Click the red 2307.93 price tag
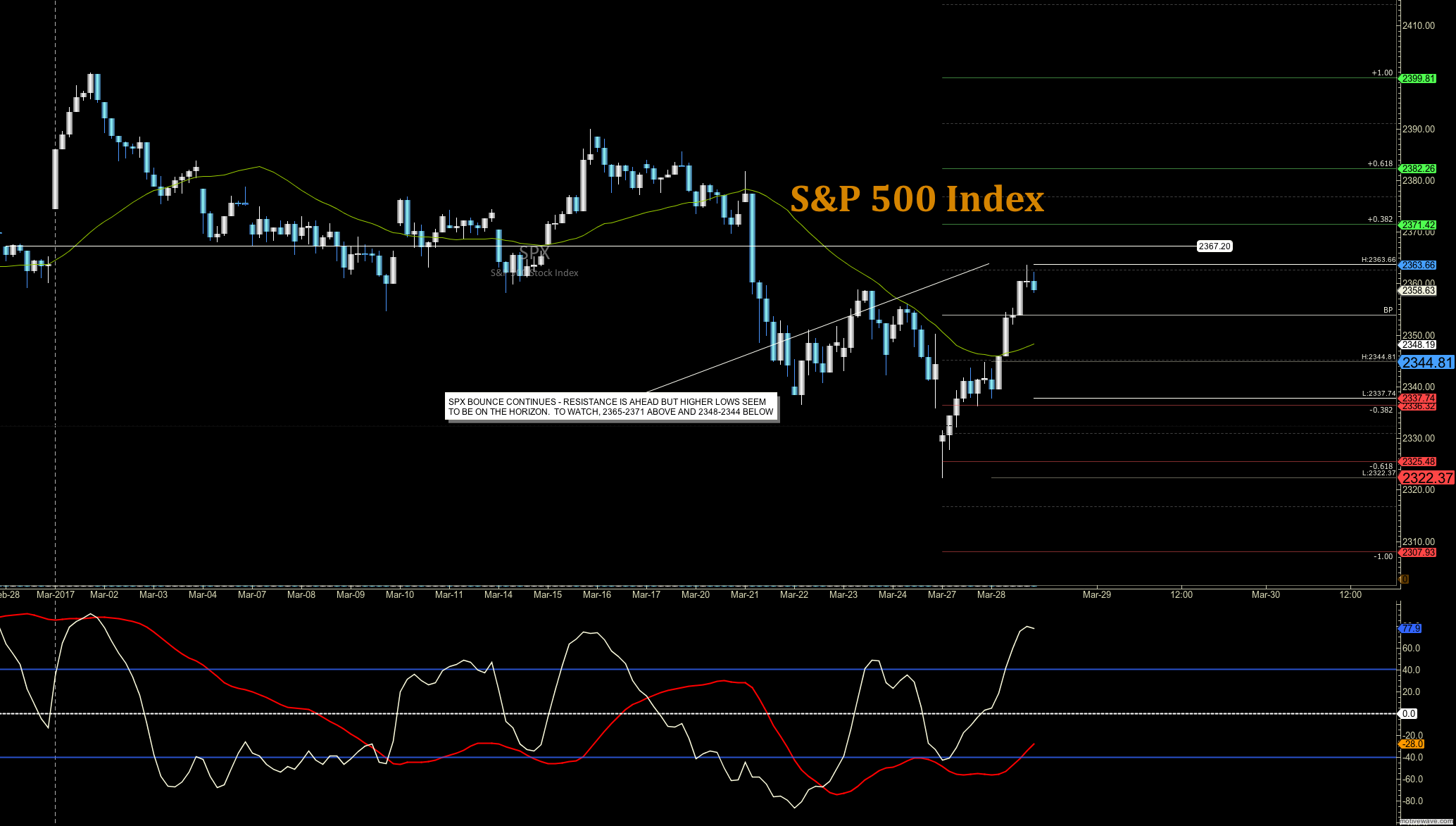The height and width of the screenshot is (826, 1456). point(1418,552)
